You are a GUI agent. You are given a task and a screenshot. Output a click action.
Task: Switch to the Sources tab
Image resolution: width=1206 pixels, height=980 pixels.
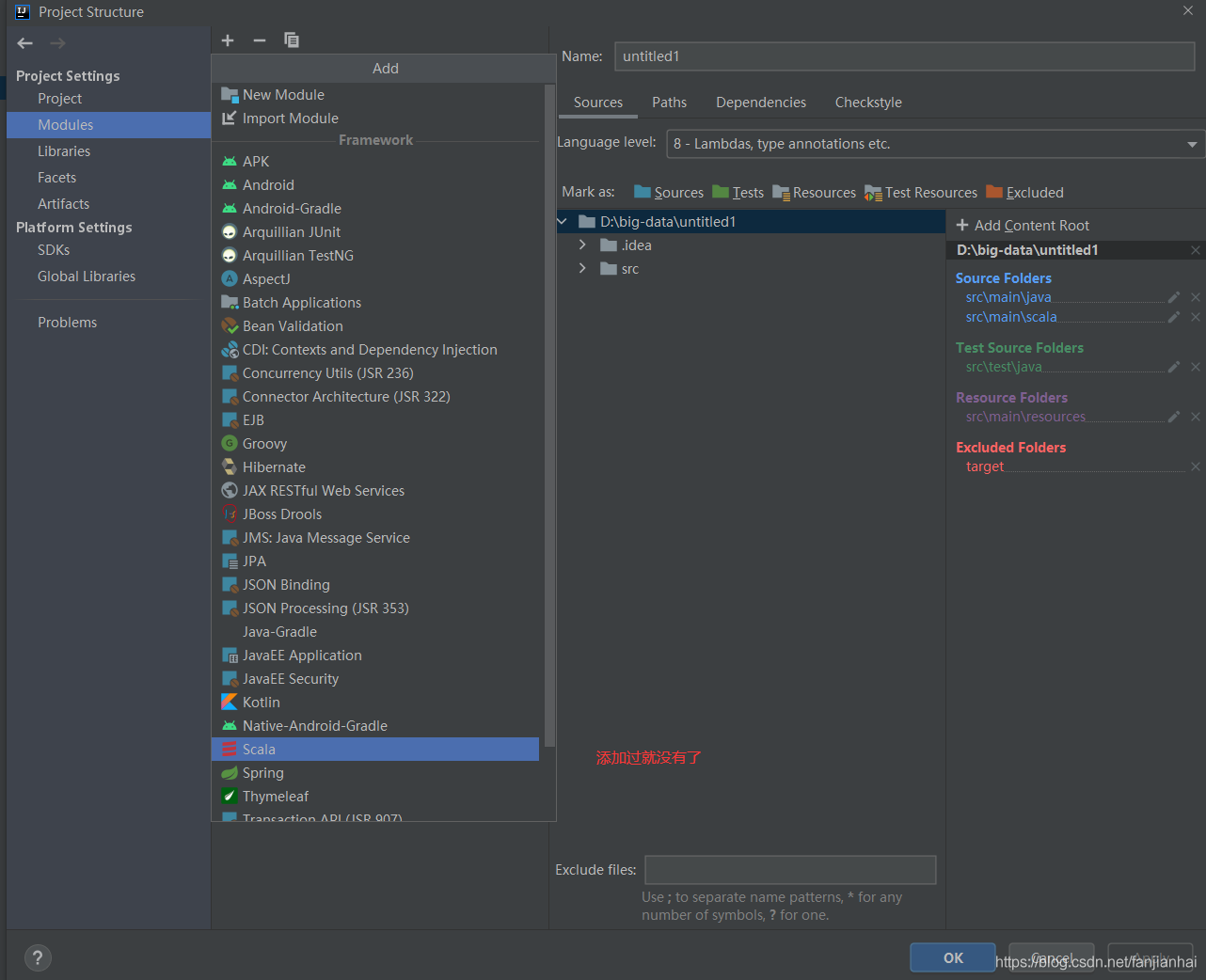[598, 103]
